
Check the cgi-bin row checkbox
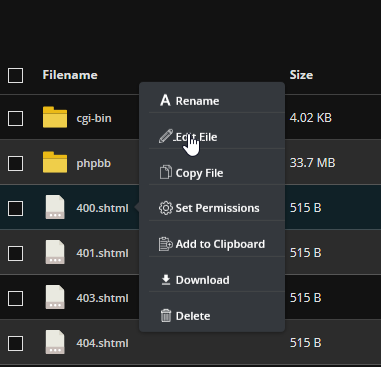click(x=15, y=118)
